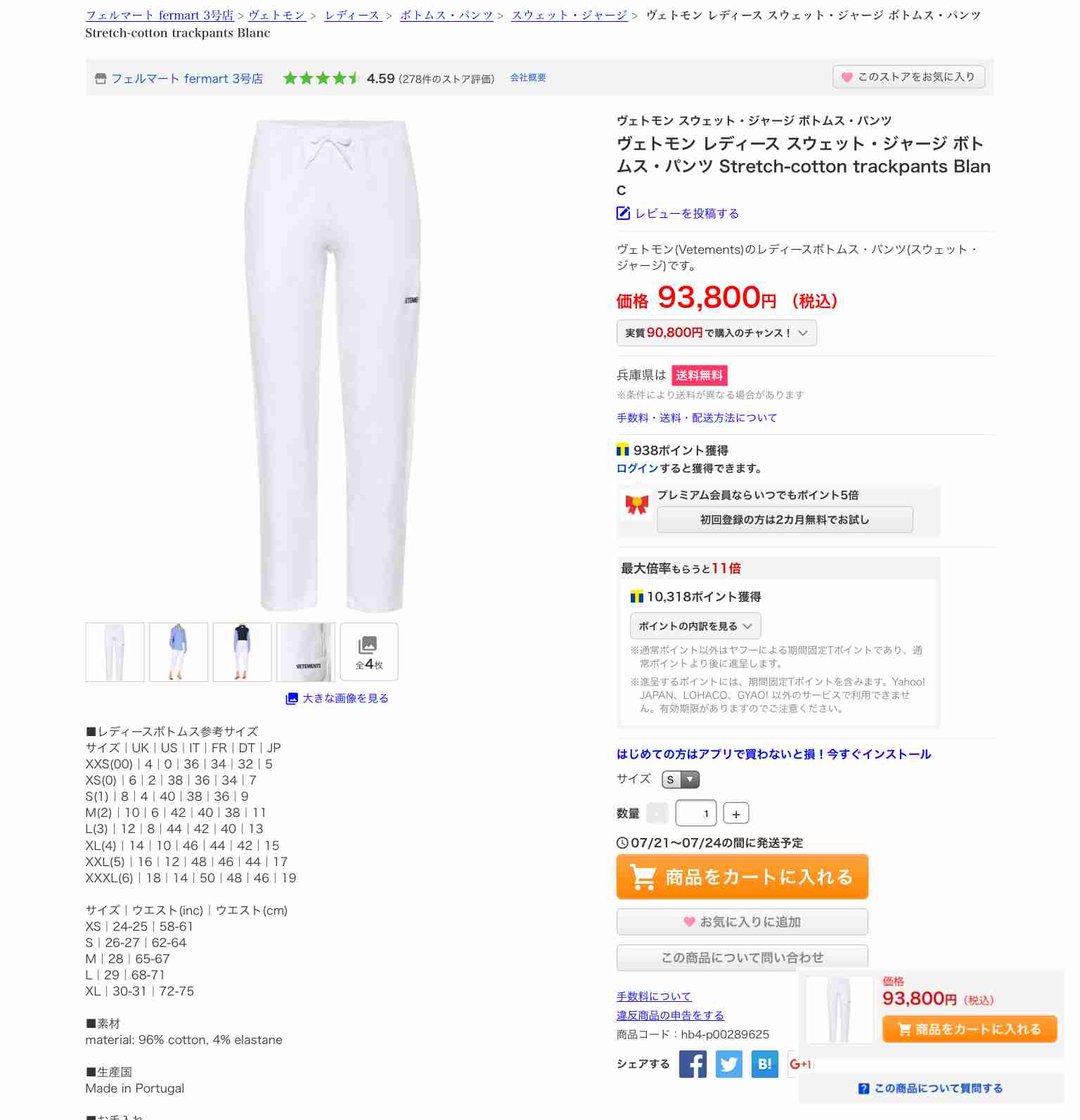Screen dimensions: 1080x1120
Task: Share product on Facebook icon
Action: click(693, 1064)
